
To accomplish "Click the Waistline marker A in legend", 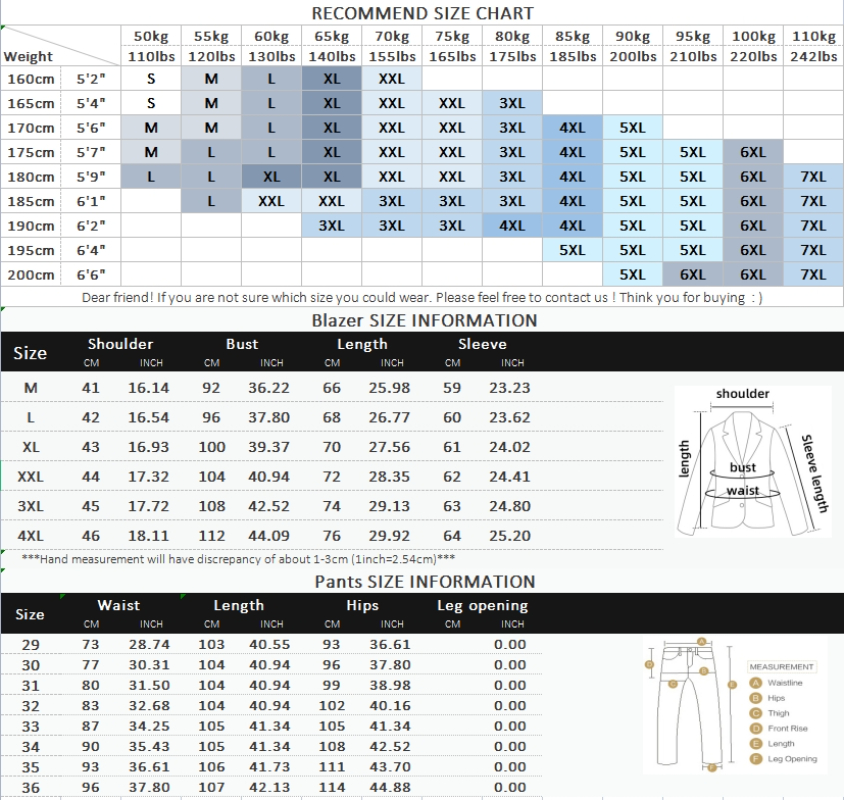I will pos(756,683).
